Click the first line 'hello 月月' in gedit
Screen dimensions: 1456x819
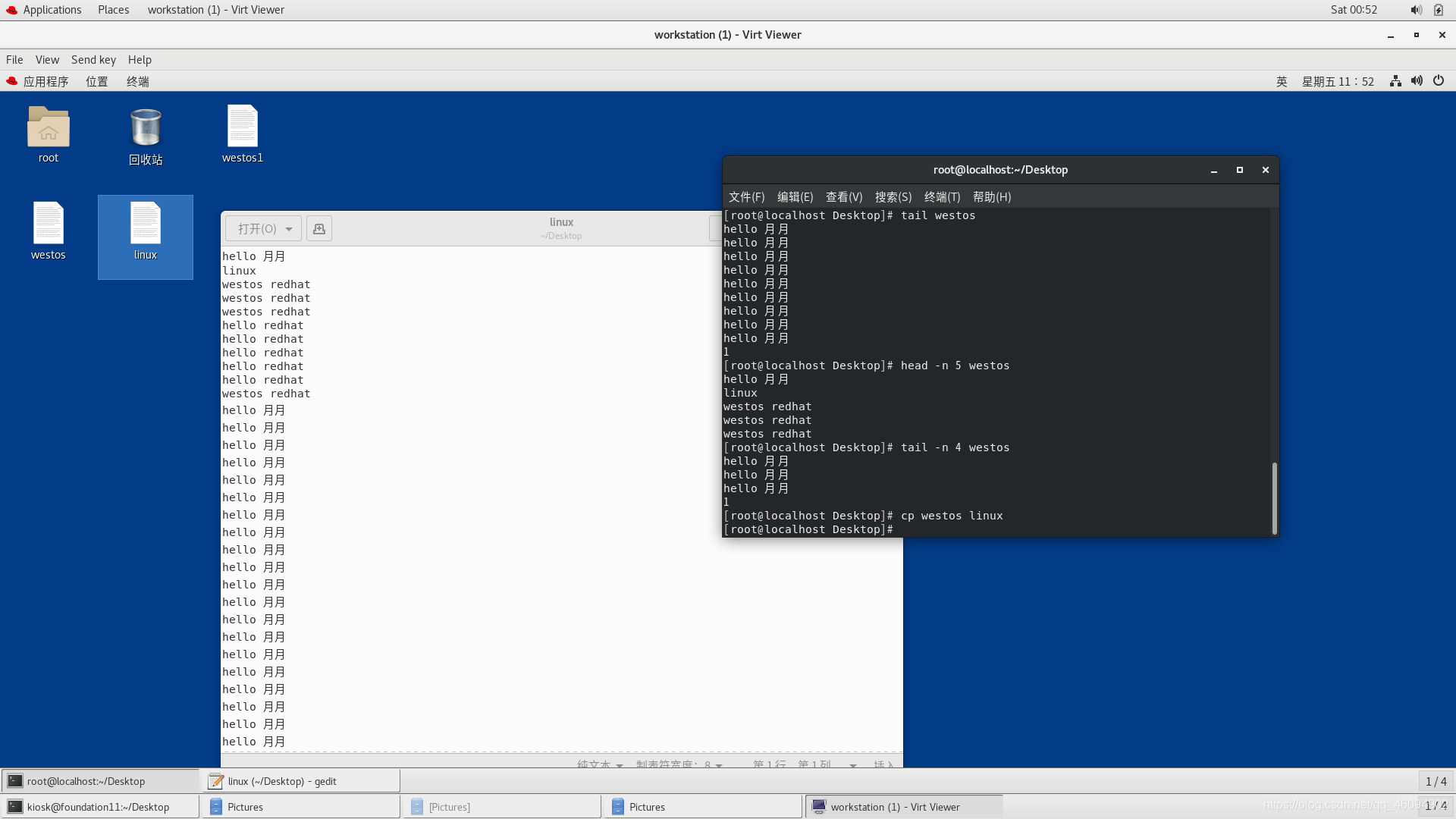(x=253, y=256)
